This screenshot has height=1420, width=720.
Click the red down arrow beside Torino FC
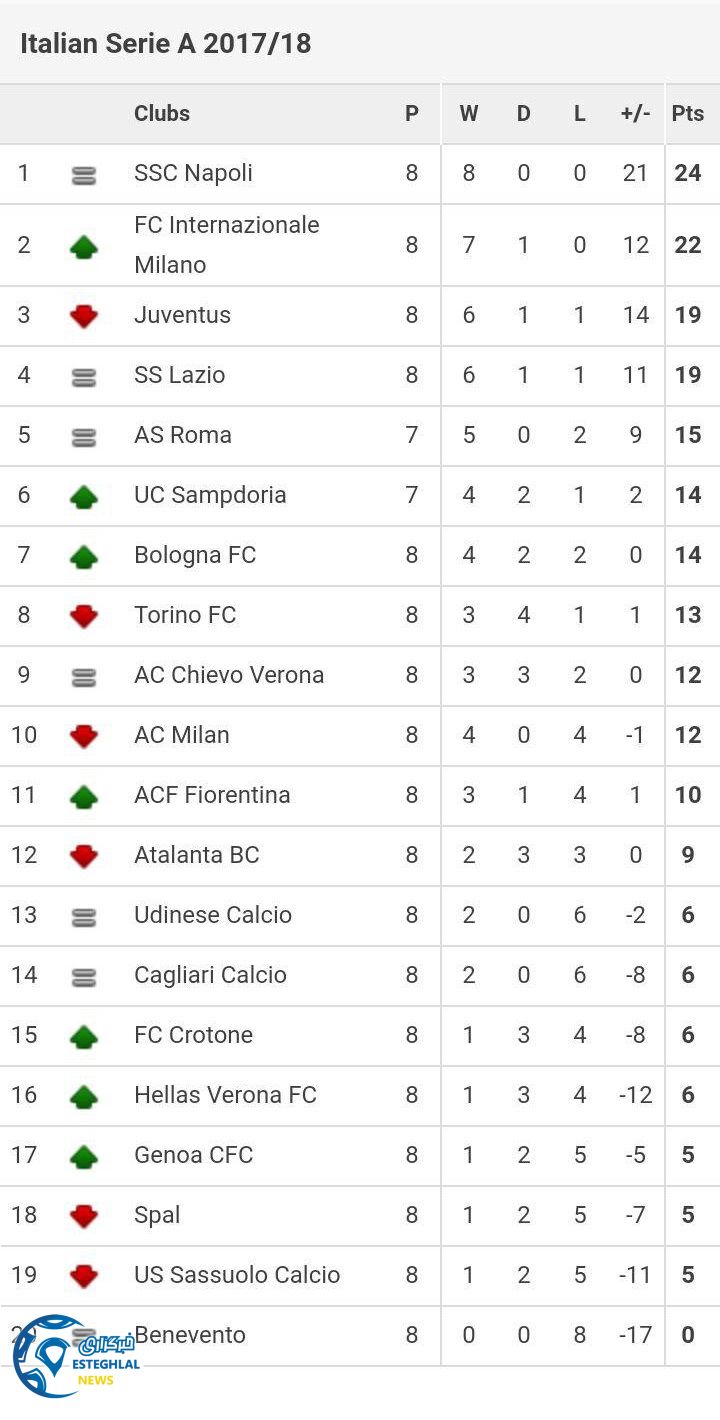(84, 616)
